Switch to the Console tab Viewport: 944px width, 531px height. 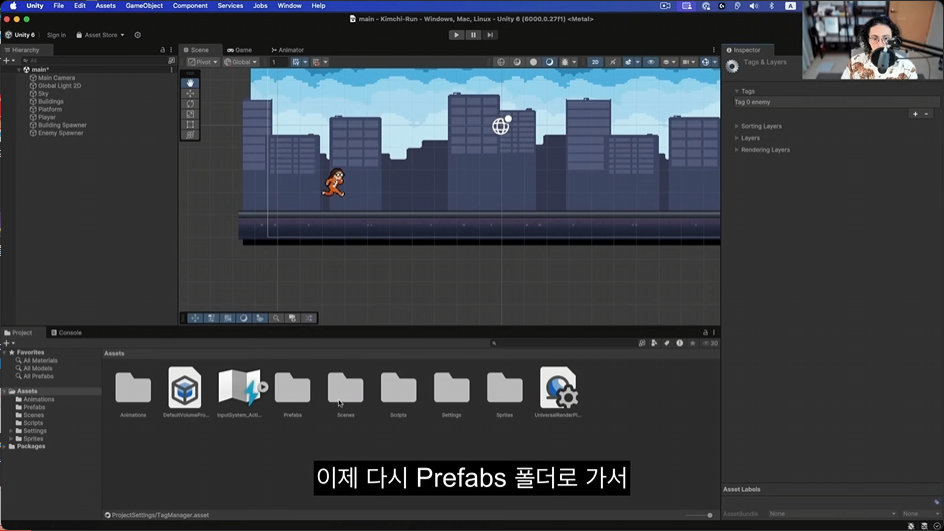(66, 332)
